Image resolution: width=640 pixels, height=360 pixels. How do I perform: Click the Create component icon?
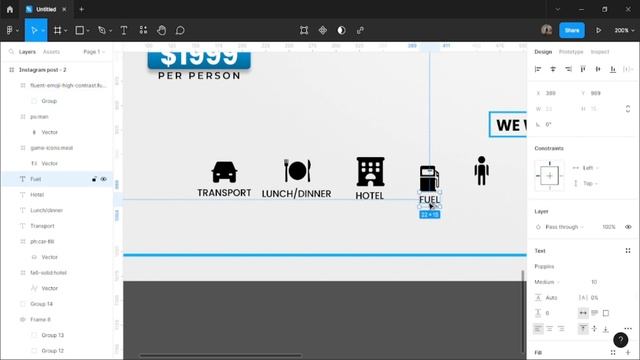[322, 30]
